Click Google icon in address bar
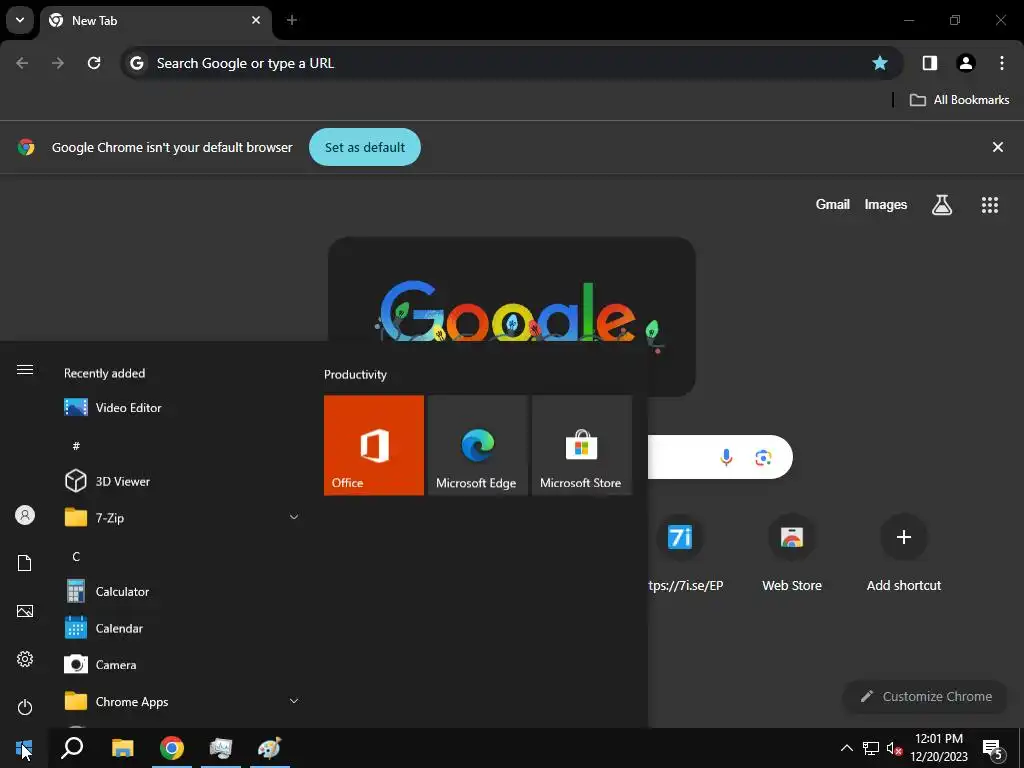 pos(136,63)
